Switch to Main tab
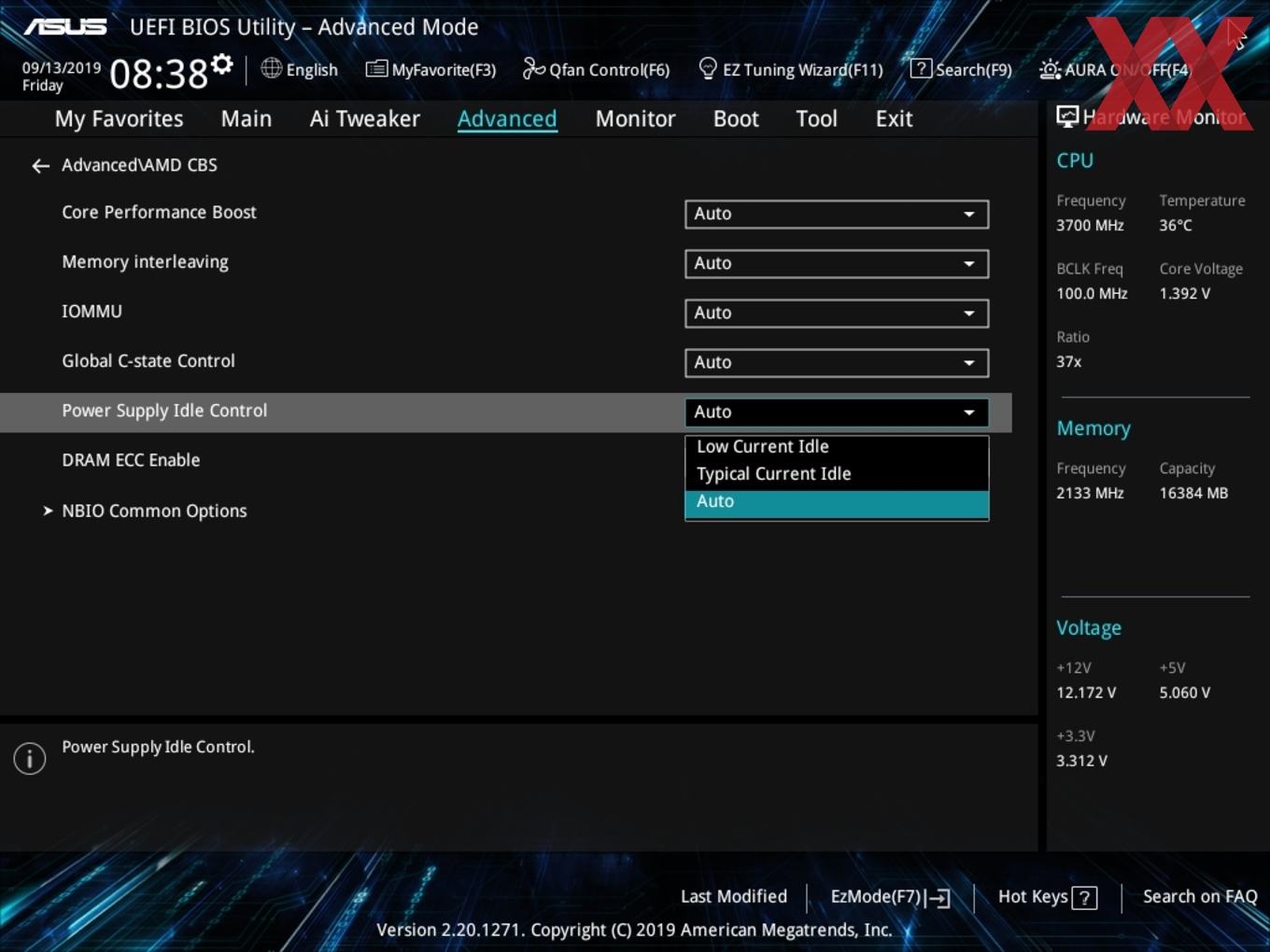This screenshot has height=952, width=1270. (x=247, y=119)
